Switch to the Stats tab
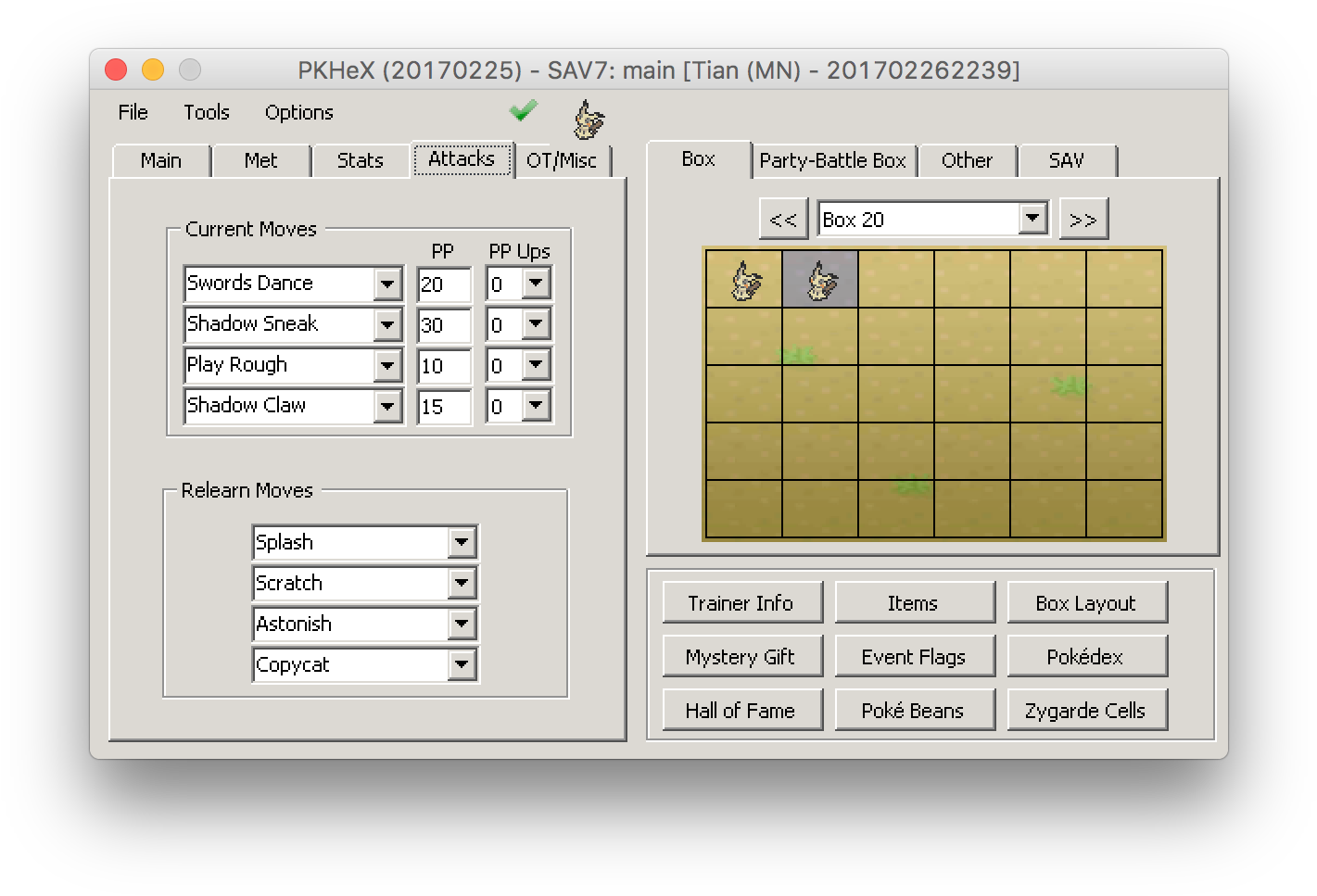 coord(360,160)
